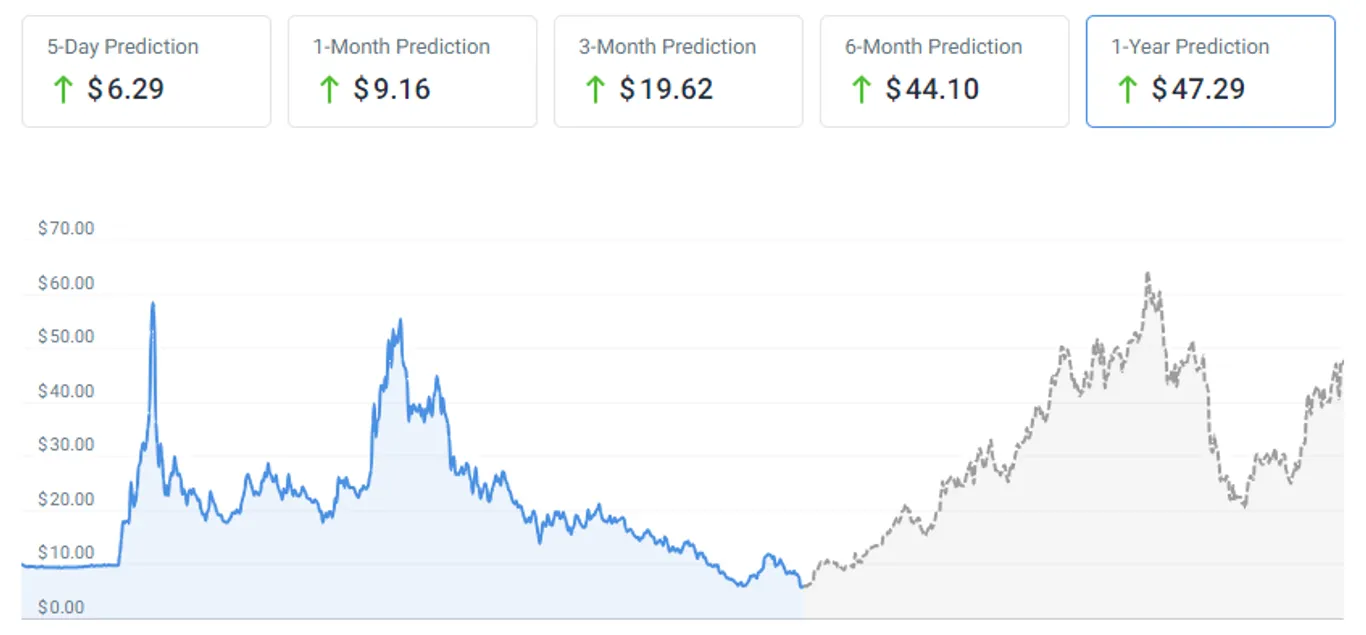Screen dimensions: 1366x635
Task: Click the $20.00 y-axis label
Action: (x=66, y=500)
